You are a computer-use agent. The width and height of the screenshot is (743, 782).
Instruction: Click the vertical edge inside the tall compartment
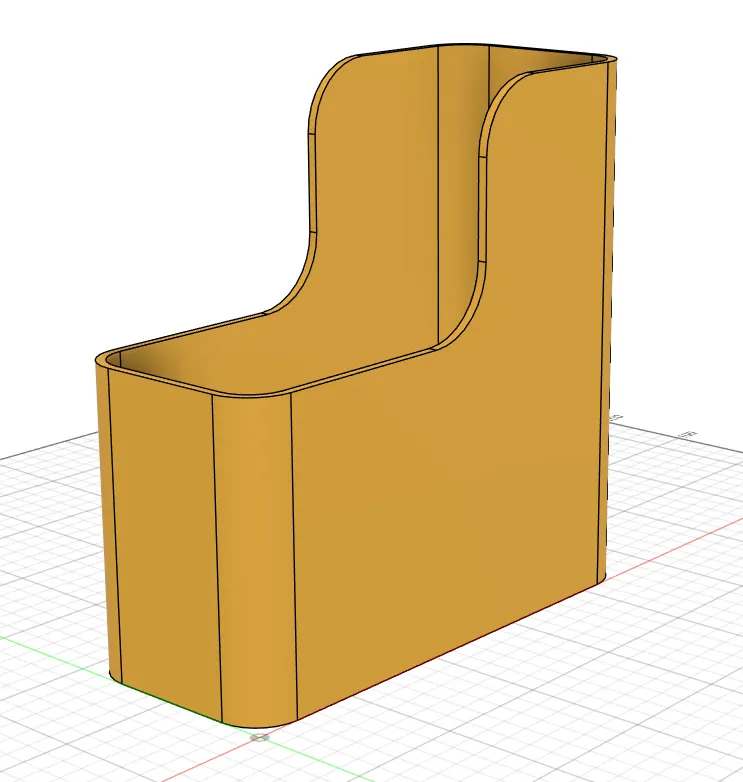click(438, 195)
